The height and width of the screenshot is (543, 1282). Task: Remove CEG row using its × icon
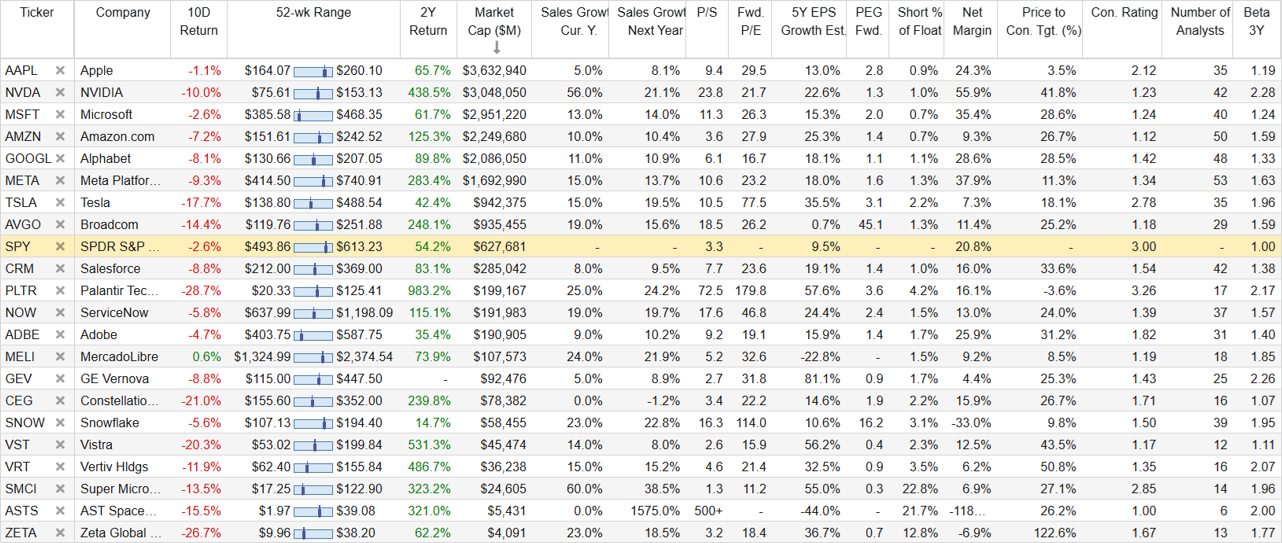pyautogui.click(x=60, y=401)
